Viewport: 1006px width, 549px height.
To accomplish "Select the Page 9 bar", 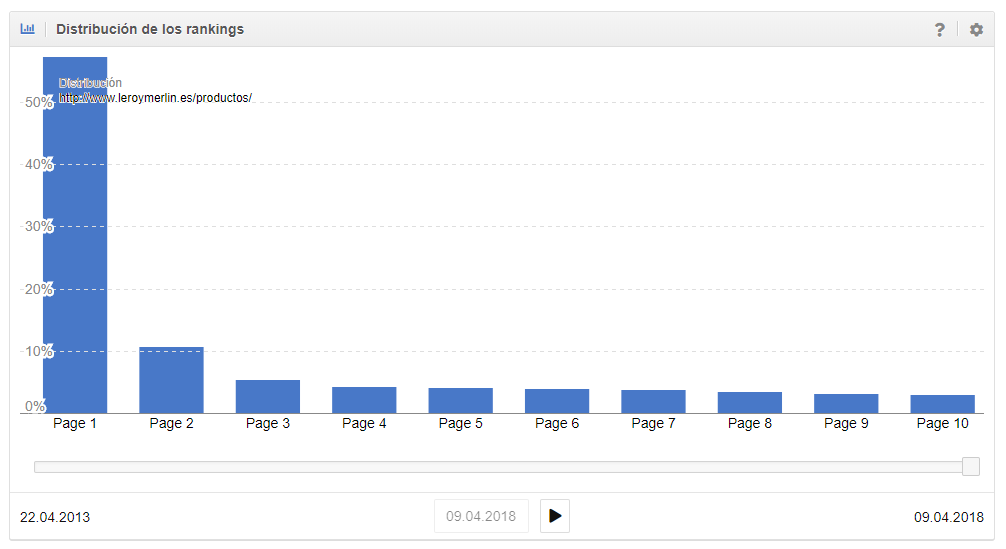I will [x=846, y=403].
